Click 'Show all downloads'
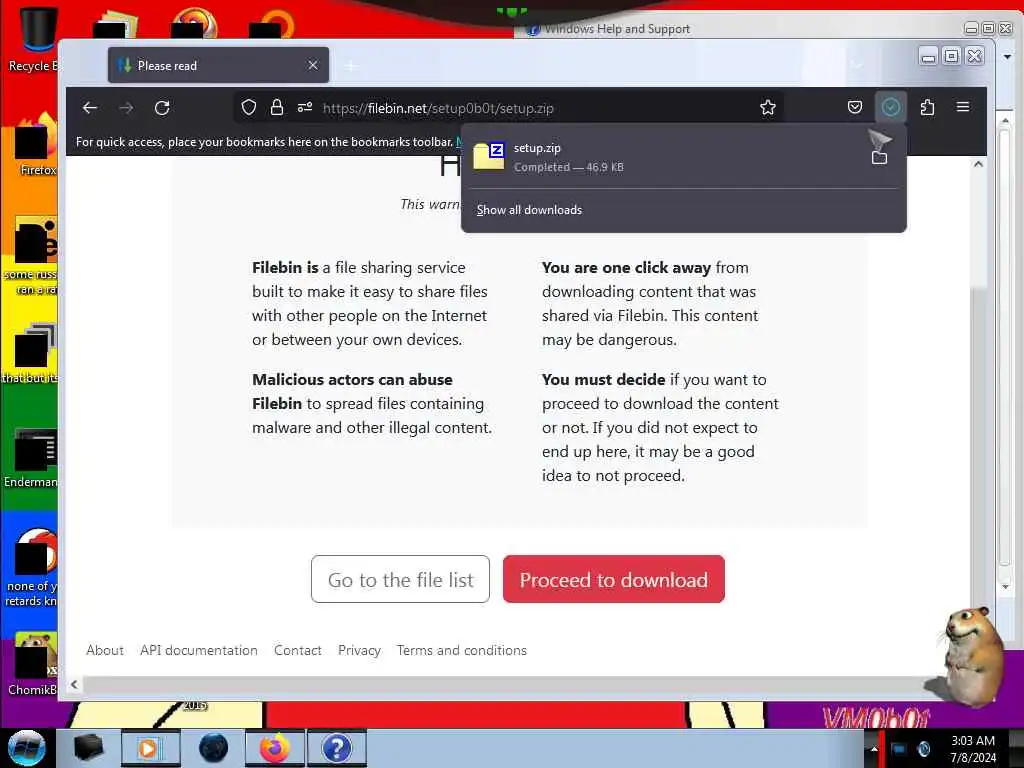The height and width of the screenshot is (768, 1024). coord(529,210)
